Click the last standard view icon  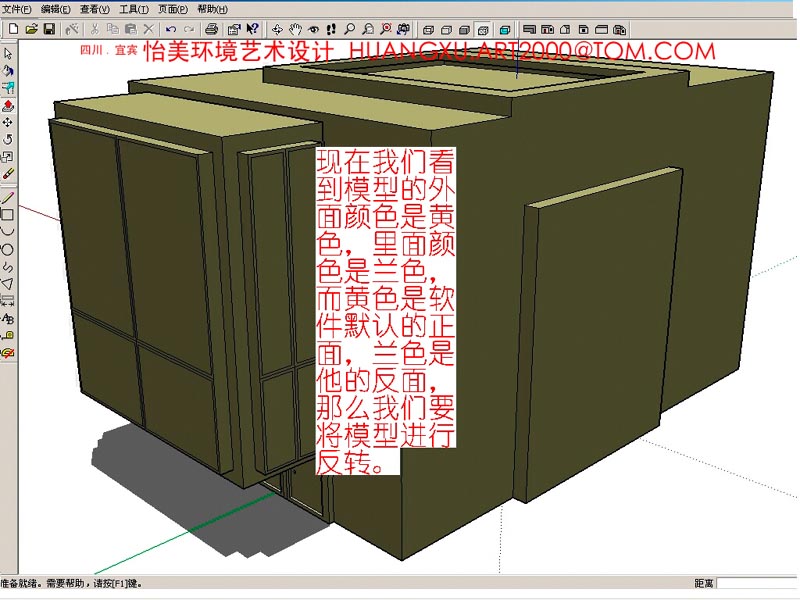point(619,30)
